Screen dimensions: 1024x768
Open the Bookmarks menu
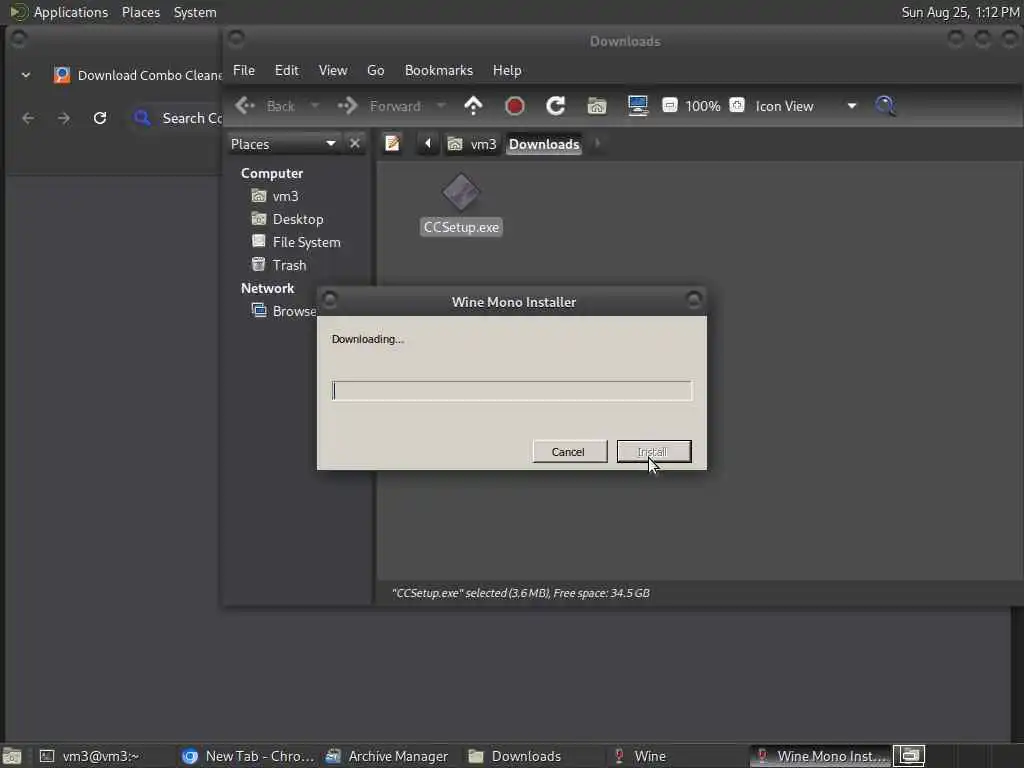[438, 71]
